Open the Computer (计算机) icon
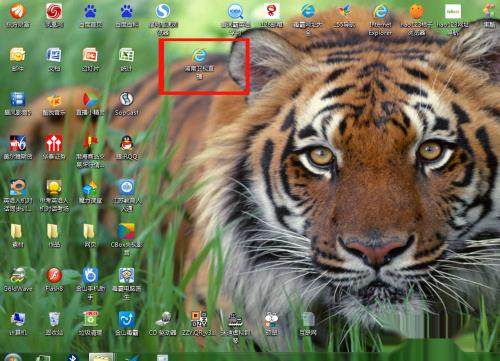This screenshot has height=361, width=500. click(x=18, y=319)
